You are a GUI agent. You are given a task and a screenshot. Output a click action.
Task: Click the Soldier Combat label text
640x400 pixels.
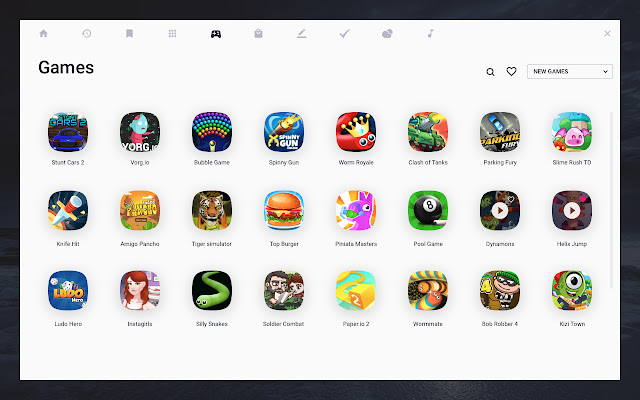[284, 324]
